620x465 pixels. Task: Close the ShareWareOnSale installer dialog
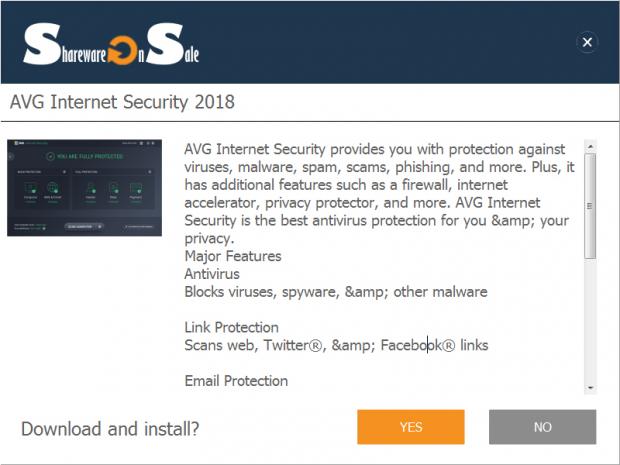pyautogui.click(x=587, y=42)
